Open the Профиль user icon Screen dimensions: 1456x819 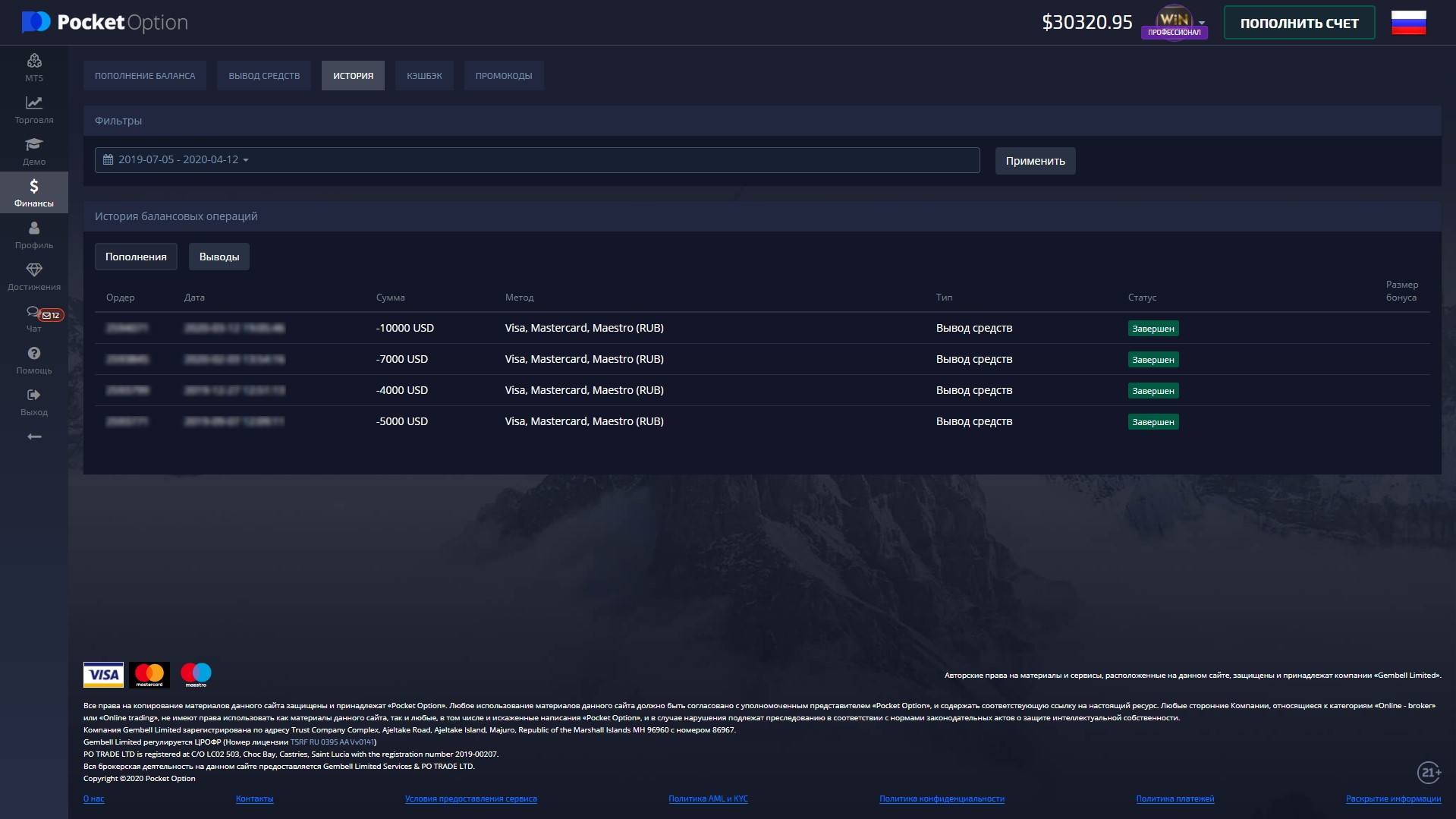[34, 228]
